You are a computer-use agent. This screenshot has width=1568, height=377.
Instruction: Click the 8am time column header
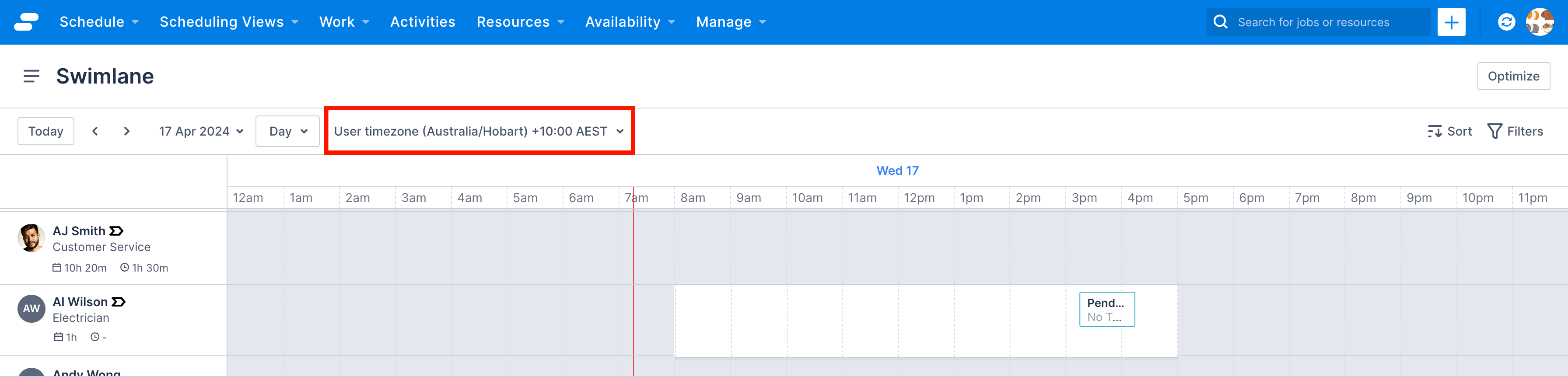[693, 198]
